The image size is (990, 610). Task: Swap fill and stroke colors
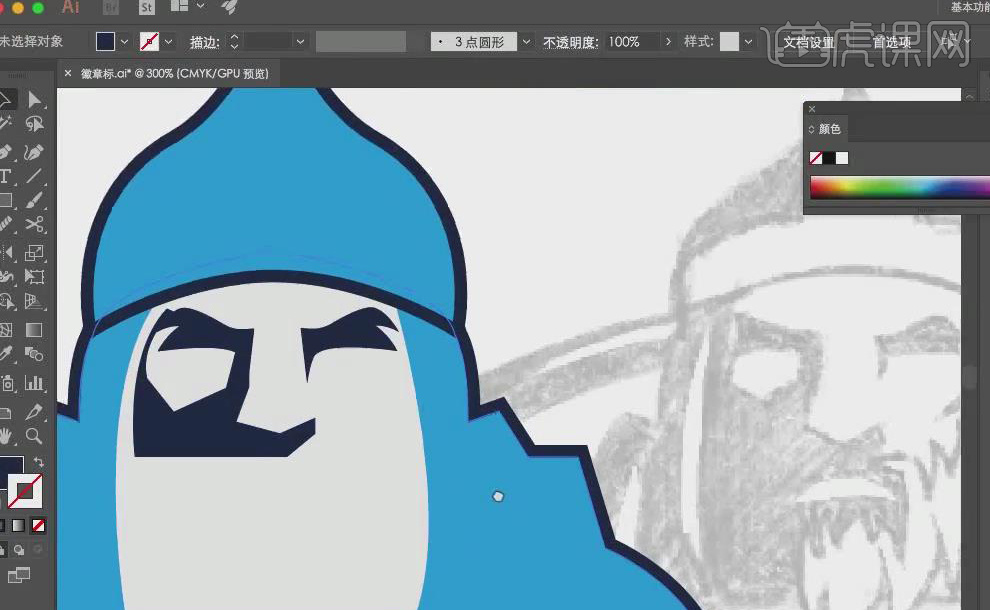pyautogui.click(x=39, y=462)
